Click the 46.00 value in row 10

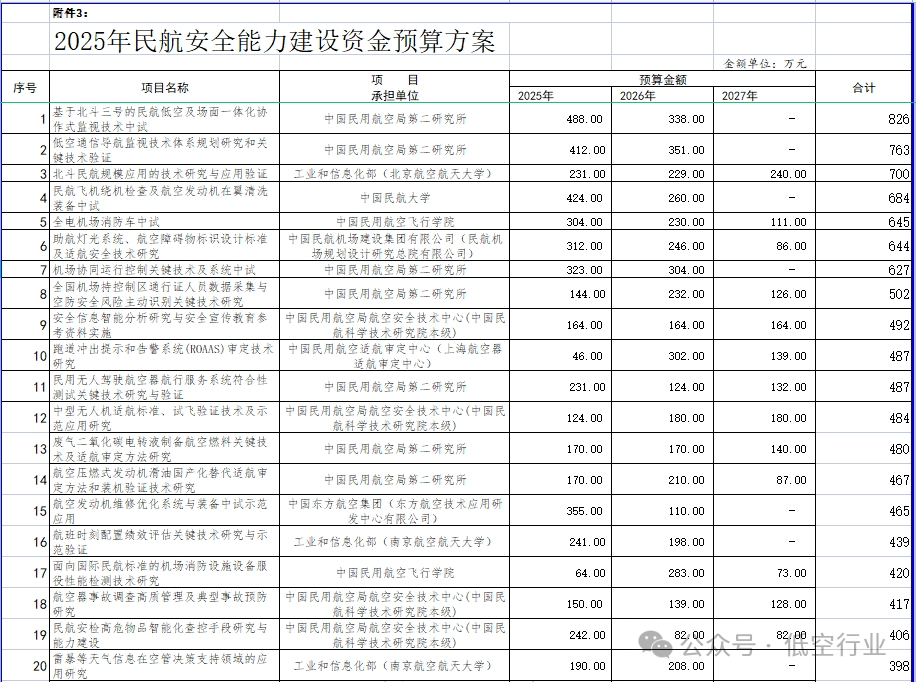[x=561, y=355]
